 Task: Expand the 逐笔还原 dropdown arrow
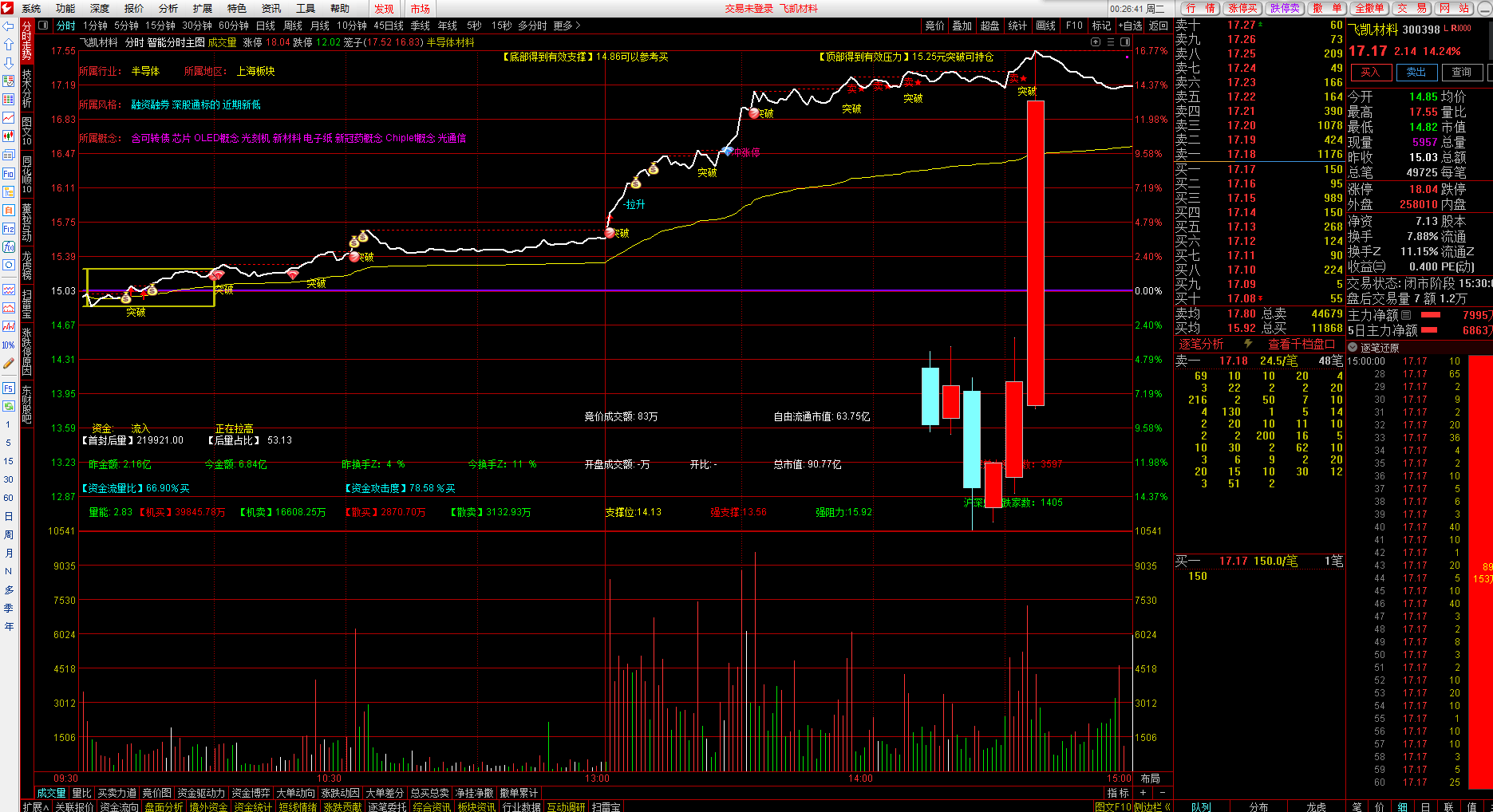[x=1353, y=348]
